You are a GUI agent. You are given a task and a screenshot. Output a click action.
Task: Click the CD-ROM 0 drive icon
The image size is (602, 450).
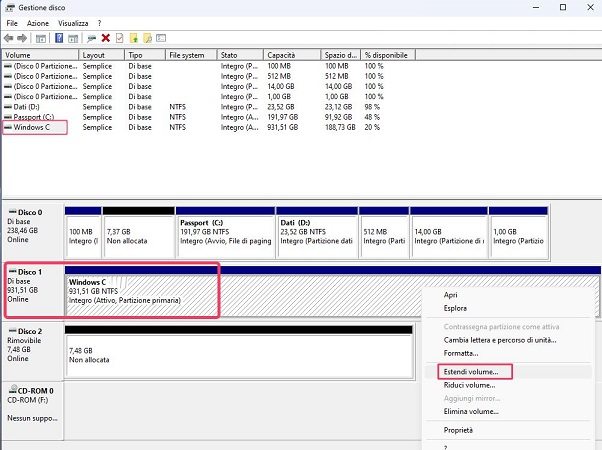click(12, 389)
